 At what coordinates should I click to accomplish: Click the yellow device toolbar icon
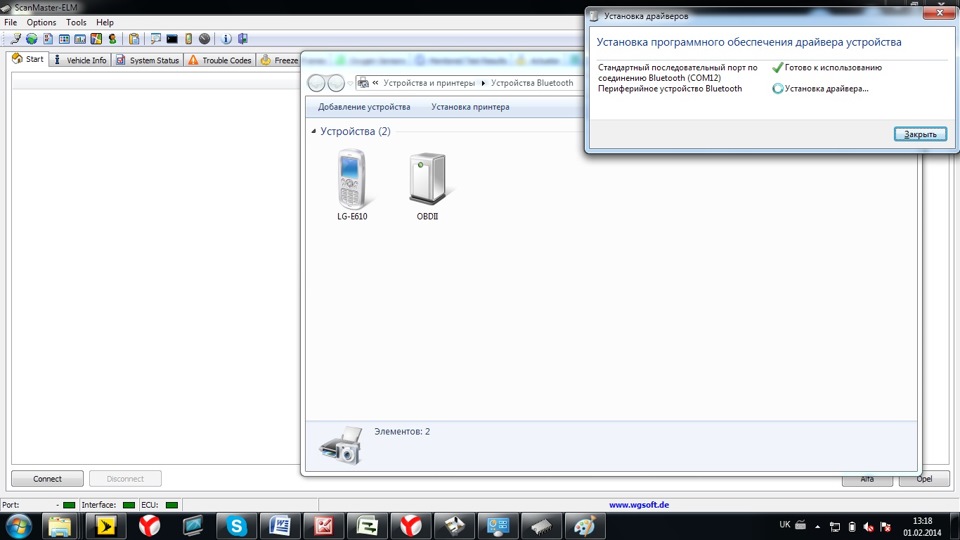(x=189, y=39)
